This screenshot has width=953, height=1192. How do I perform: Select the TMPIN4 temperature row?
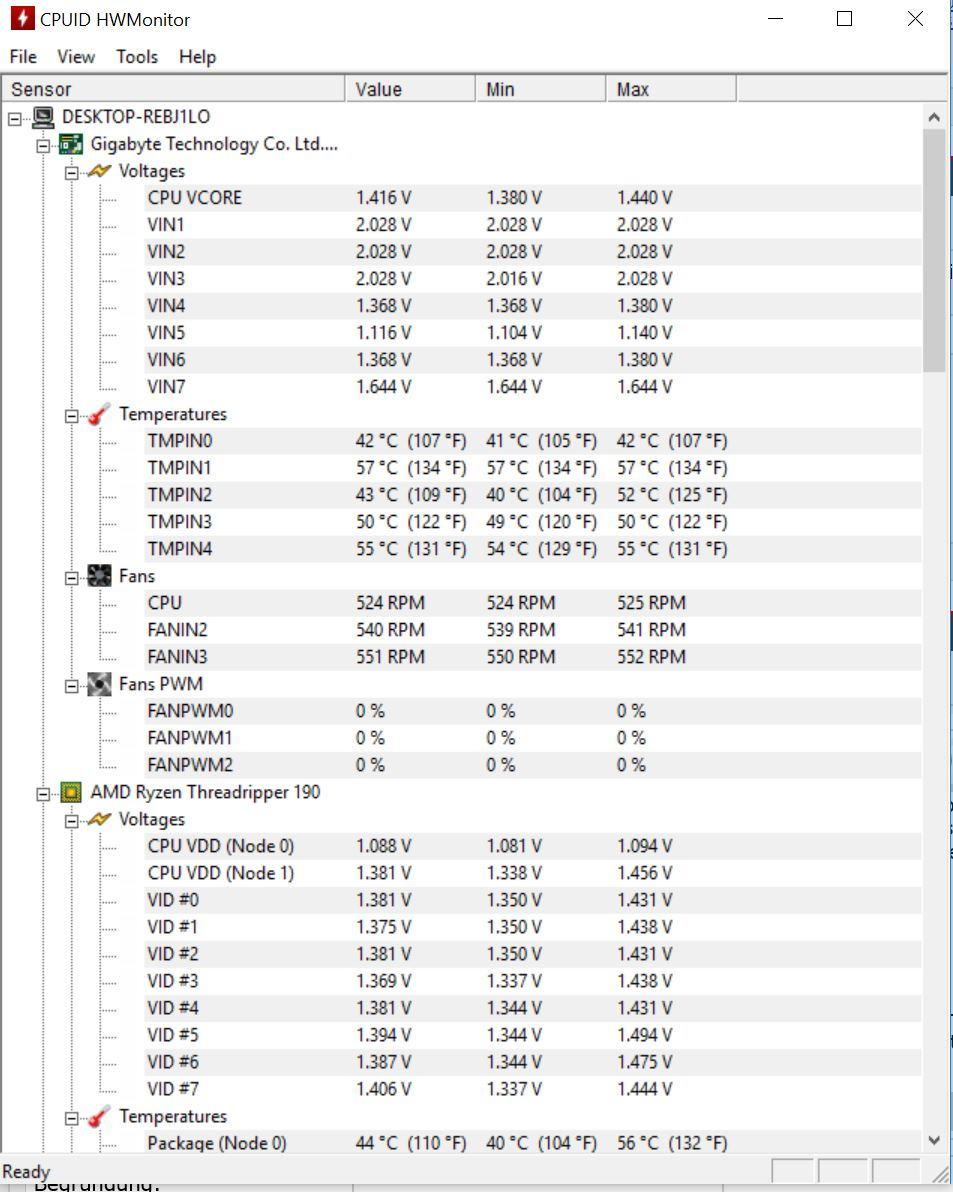533,549
